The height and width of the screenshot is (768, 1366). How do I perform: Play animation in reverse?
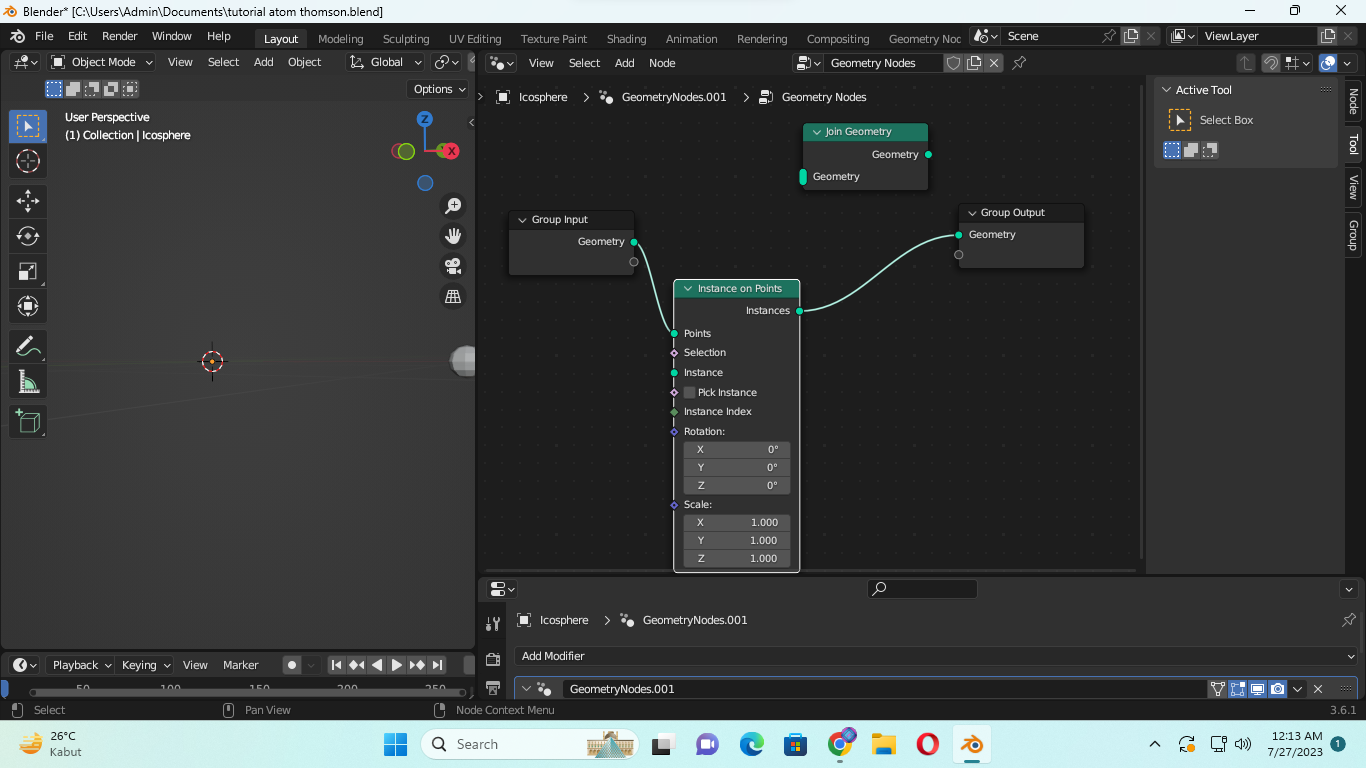pos(377,665)
